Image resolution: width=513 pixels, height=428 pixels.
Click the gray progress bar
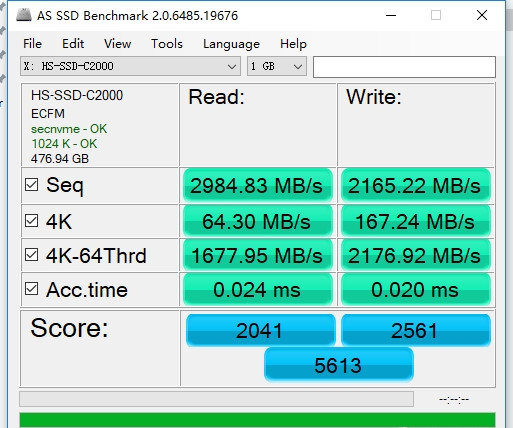click(x=216, y=399)
